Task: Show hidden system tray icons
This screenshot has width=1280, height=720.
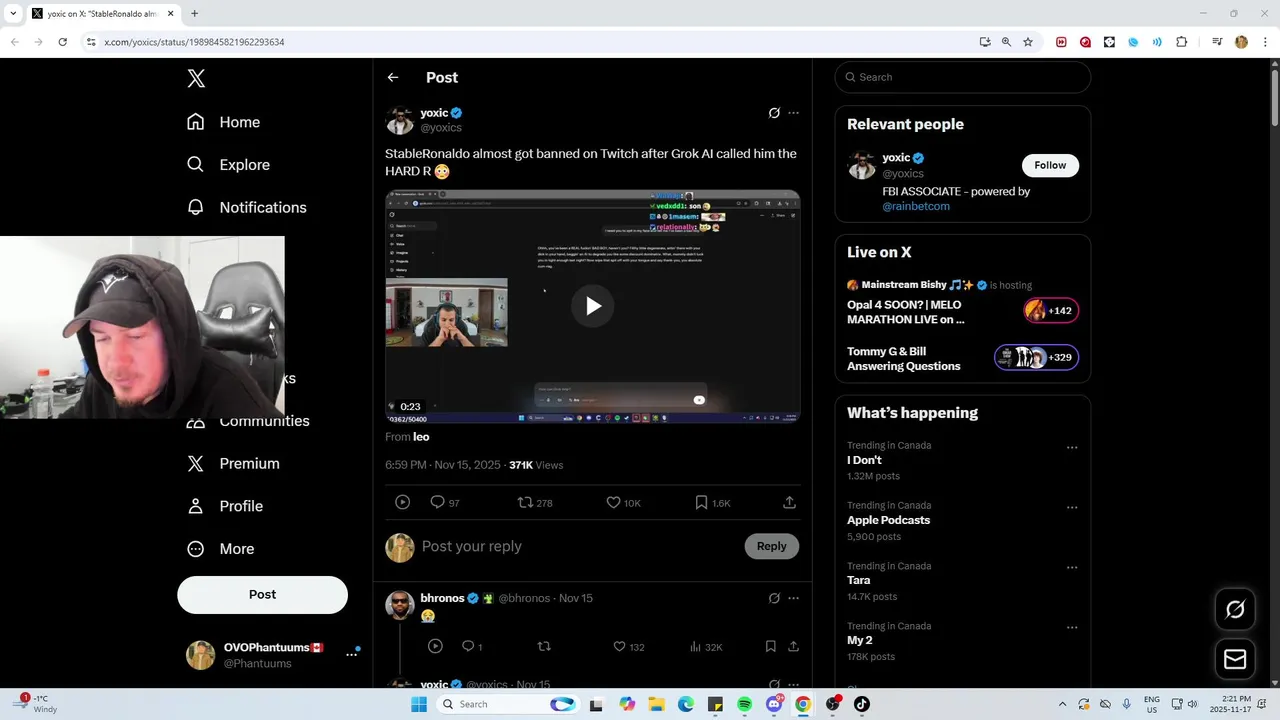Action: [1062, 704]
